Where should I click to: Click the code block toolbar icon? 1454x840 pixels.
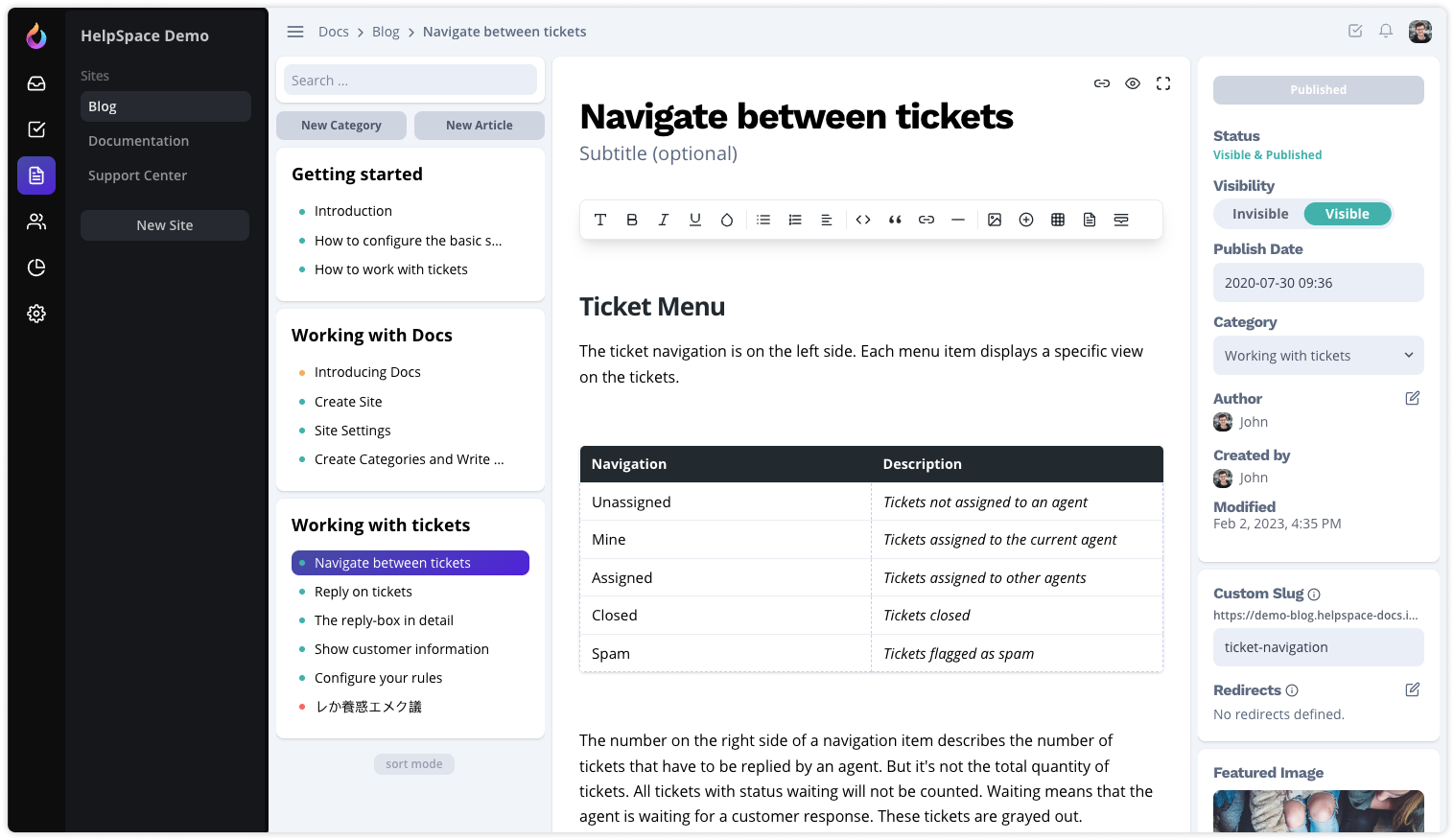[x=863, y=220]
